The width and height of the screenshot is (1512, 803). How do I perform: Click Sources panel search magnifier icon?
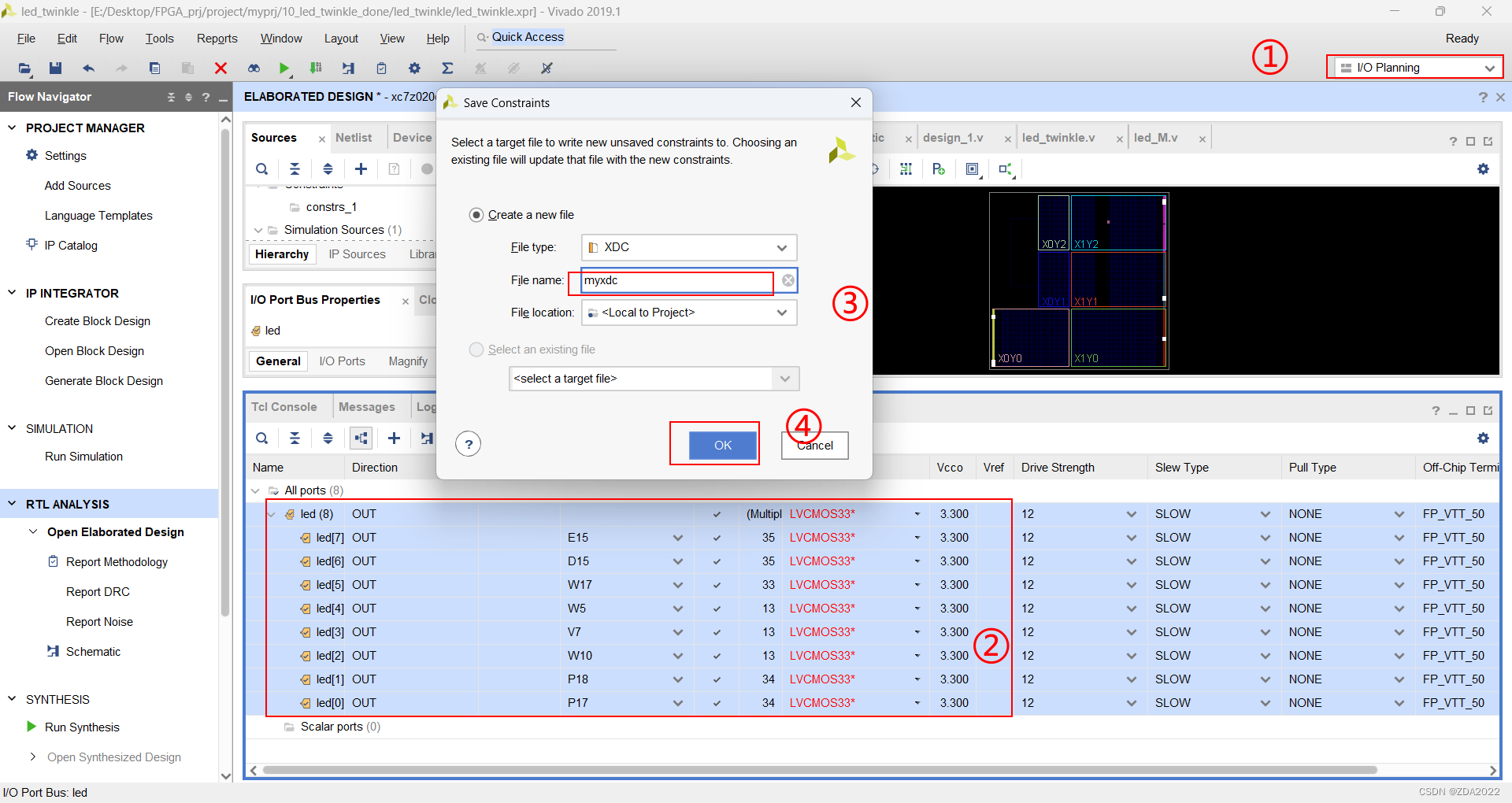pyautogui.click(x=262, y=169)
